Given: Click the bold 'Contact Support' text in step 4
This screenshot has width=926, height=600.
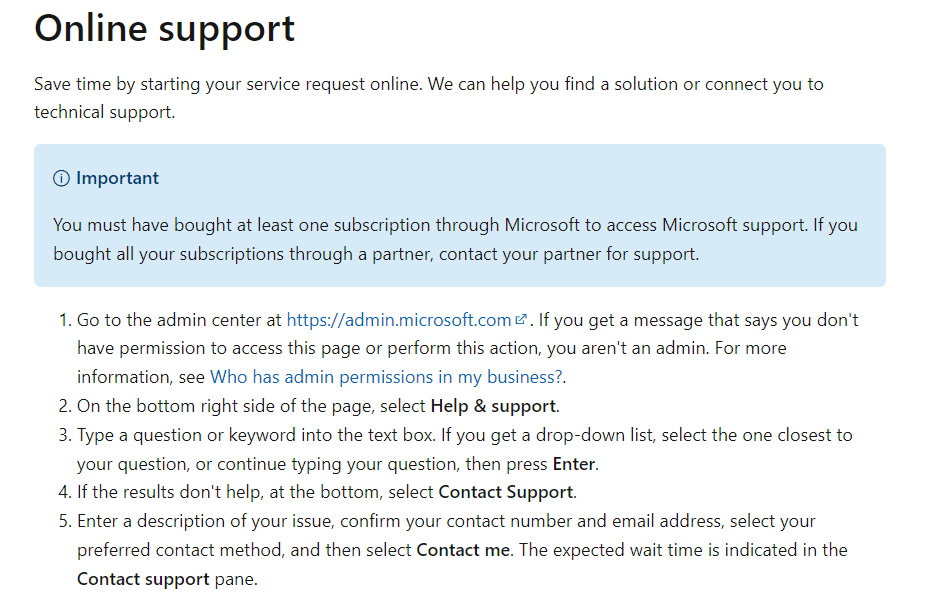Looking at the screenshot, I should coord(506,493).
